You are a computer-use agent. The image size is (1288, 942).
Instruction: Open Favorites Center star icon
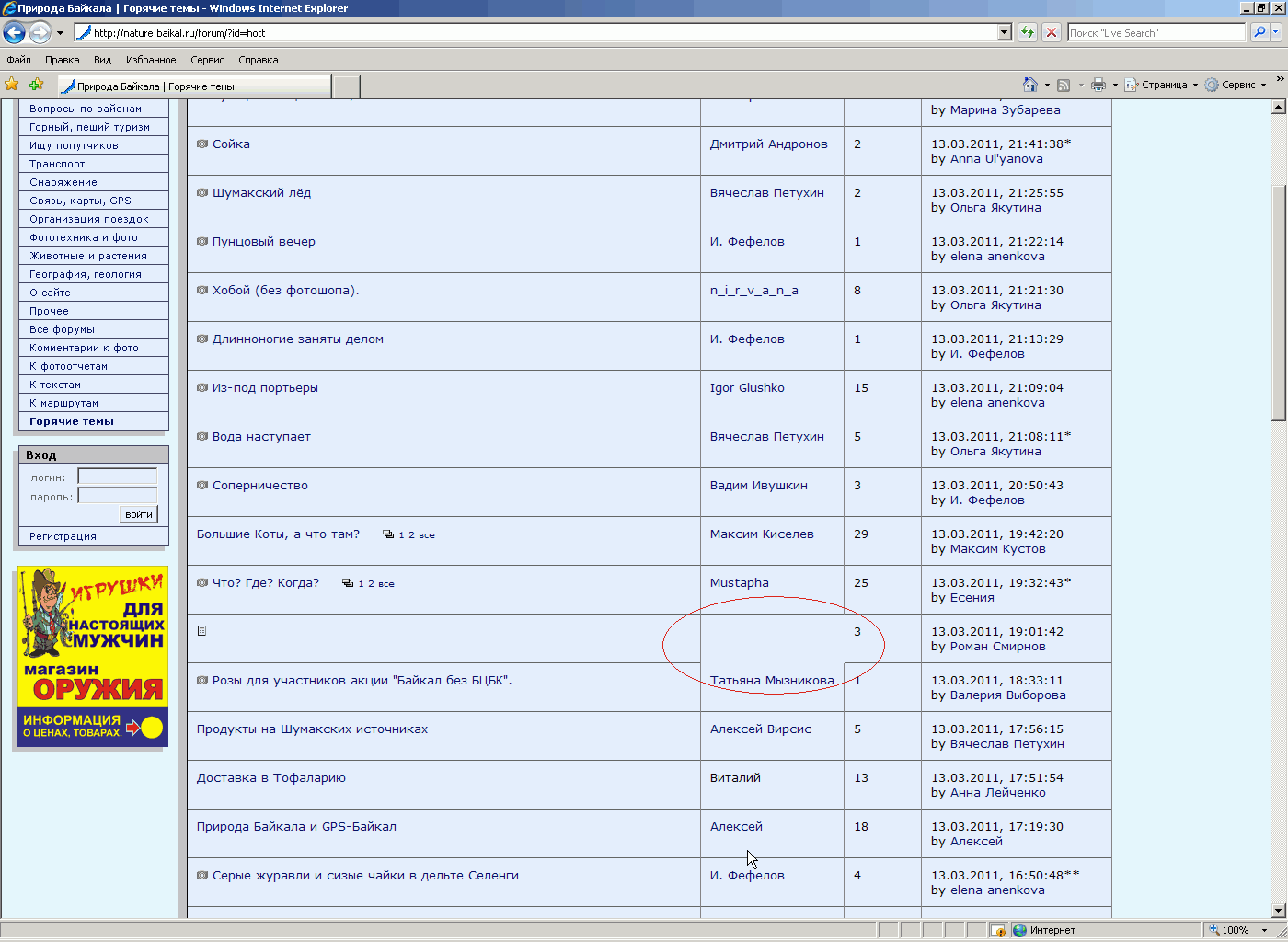(x=12, y=85)
